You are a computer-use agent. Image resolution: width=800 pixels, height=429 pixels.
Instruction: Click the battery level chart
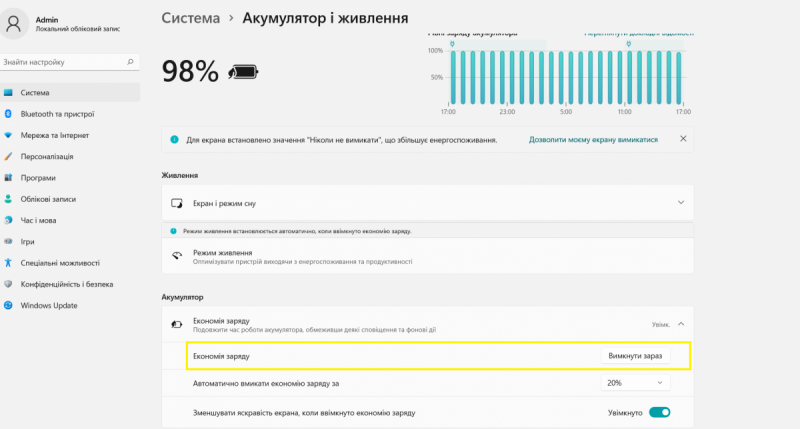coord(561,77)
